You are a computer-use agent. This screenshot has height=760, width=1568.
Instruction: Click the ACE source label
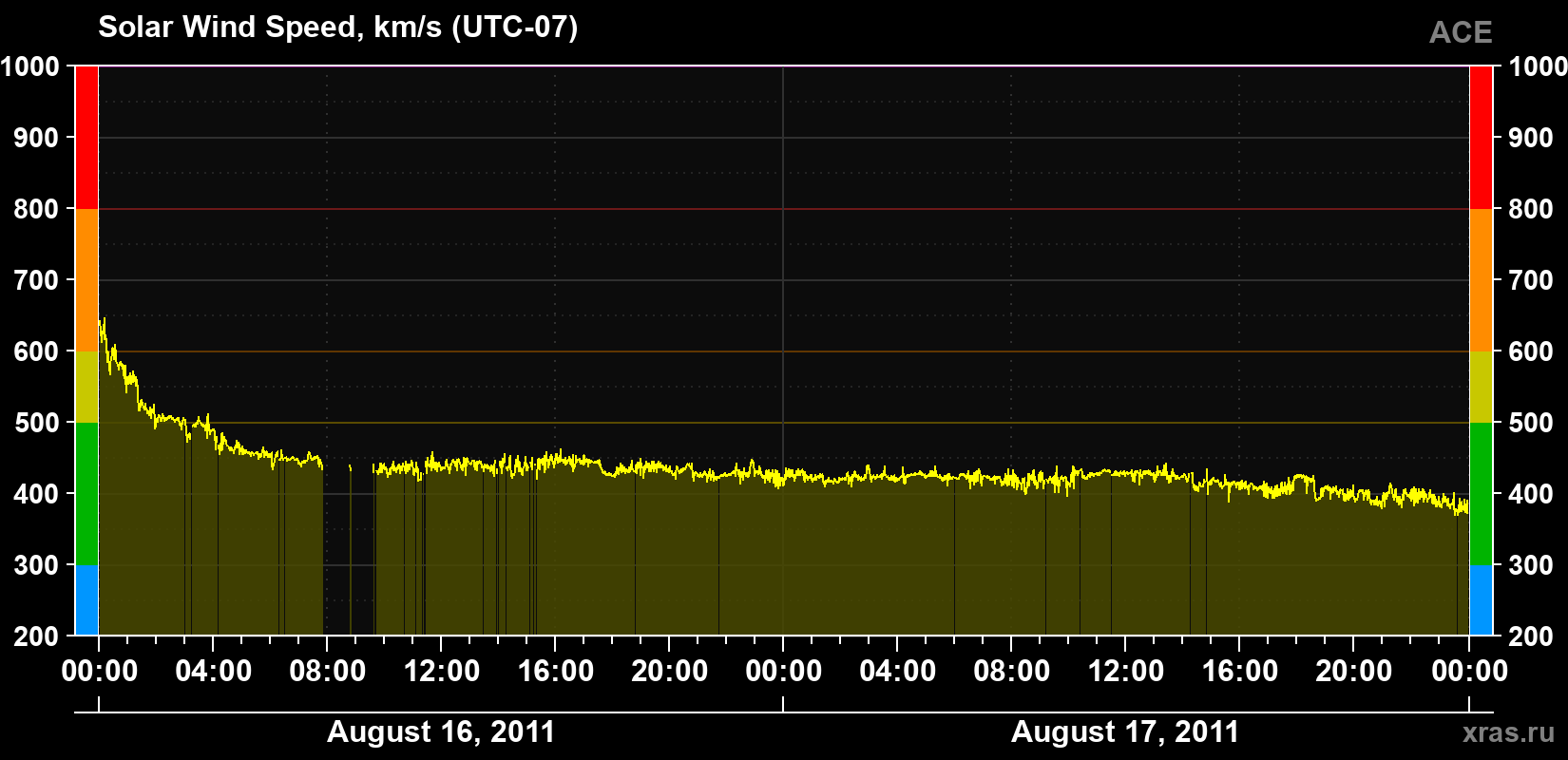coord(1461,32)
